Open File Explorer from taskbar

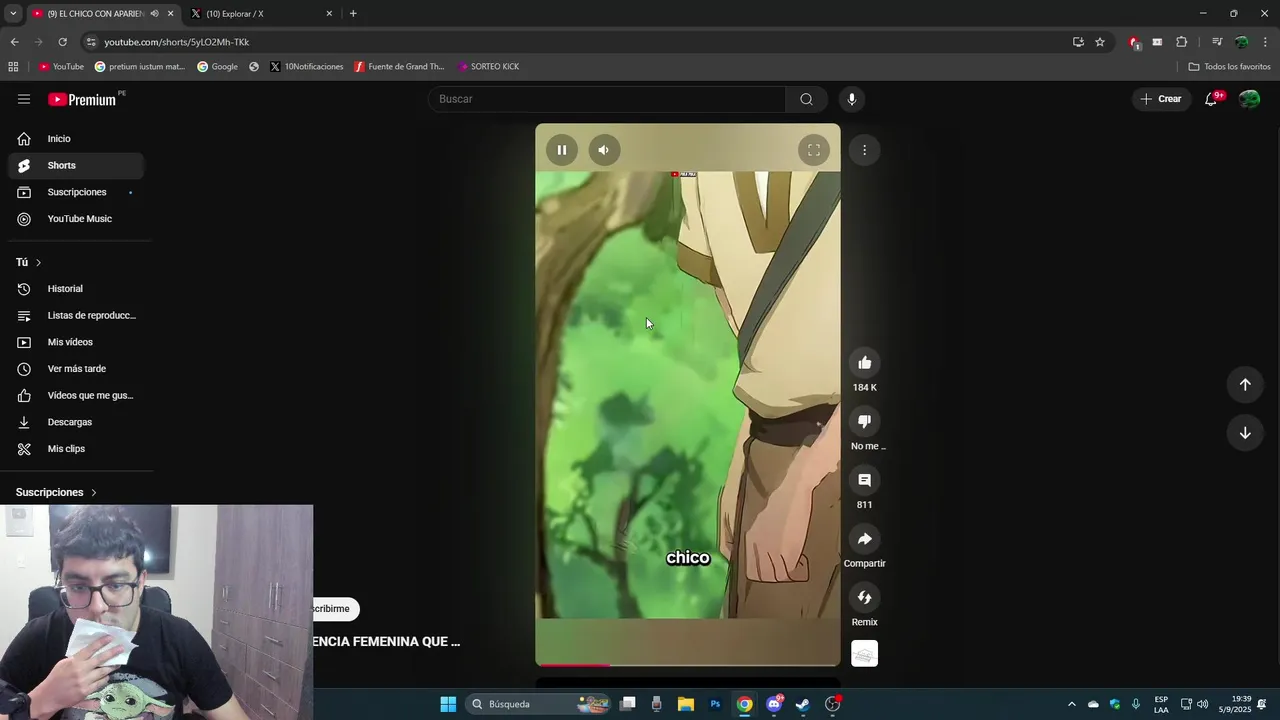coord(686,704)
